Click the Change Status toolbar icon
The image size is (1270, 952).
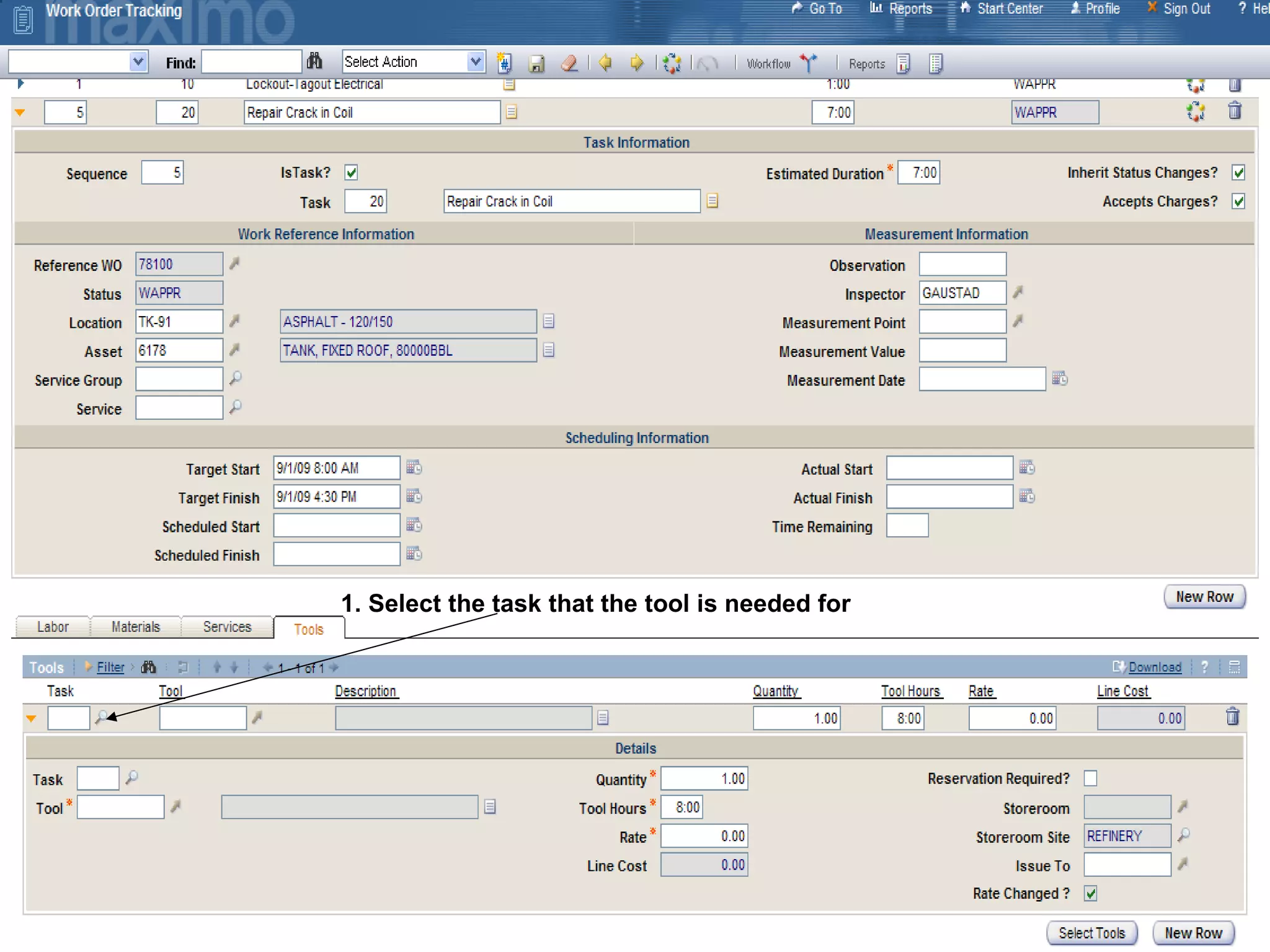click(672, 63)
